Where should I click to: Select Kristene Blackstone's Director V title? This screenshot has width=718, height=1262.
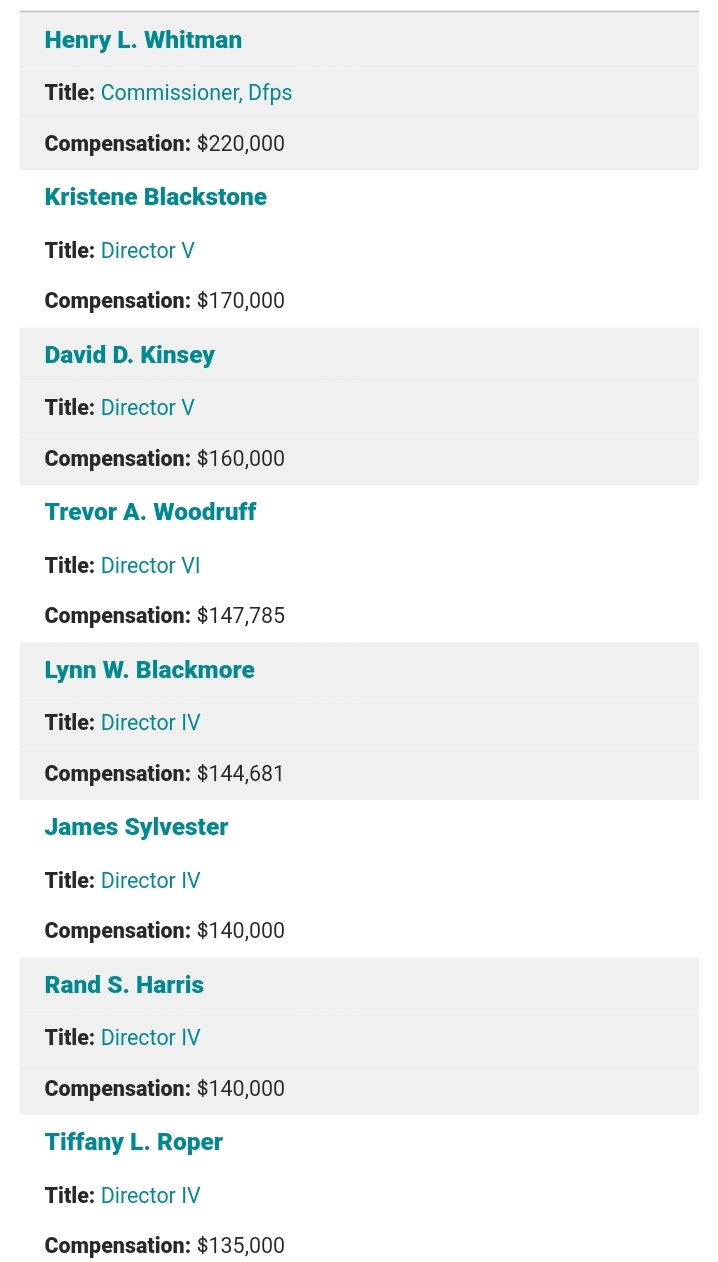tap(148, 250)
